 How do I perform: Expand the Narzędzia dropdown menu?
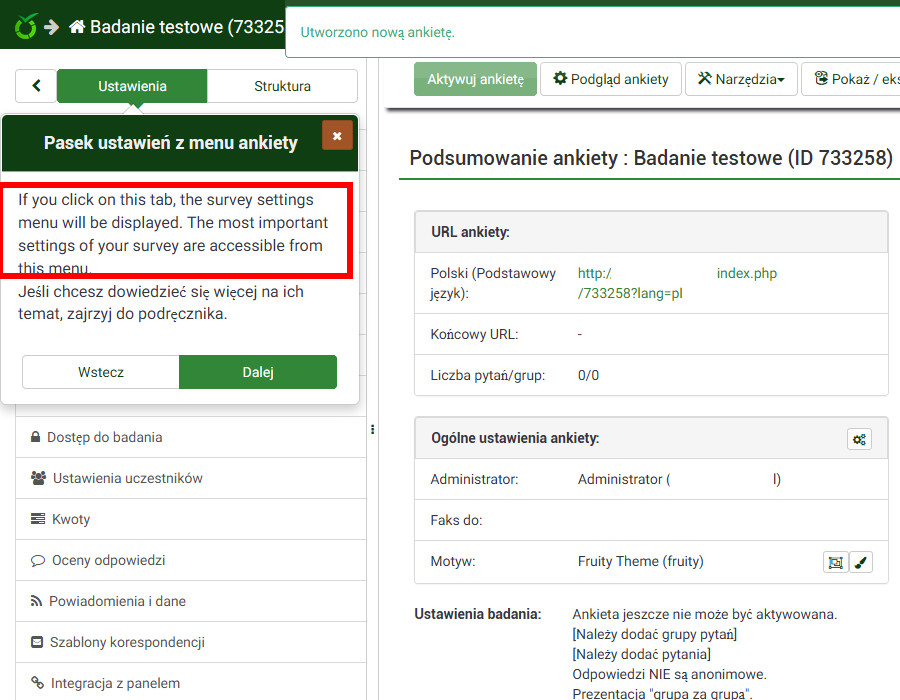point(740,79)
